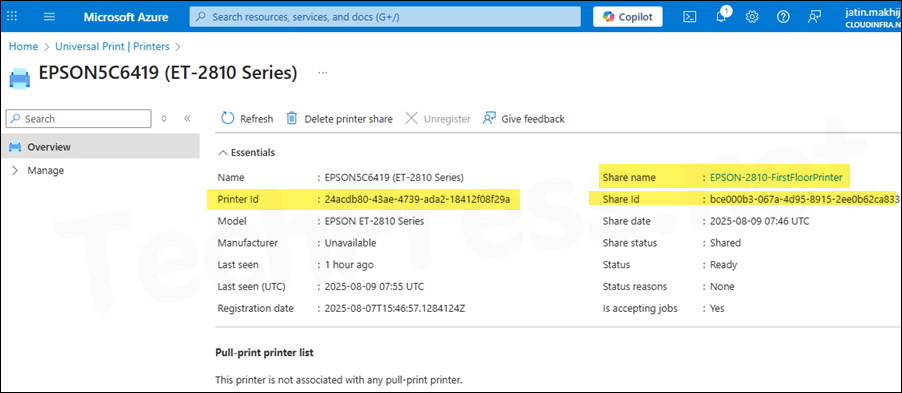Viewport: 902px width, 393px height.
Task: Click the Share name label
Action: point(629,177)
